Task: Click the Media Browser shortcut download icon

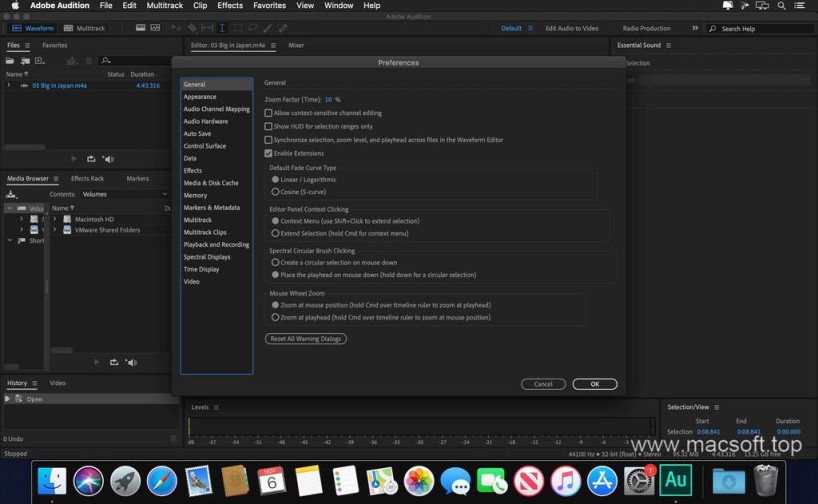Action: 11,194
